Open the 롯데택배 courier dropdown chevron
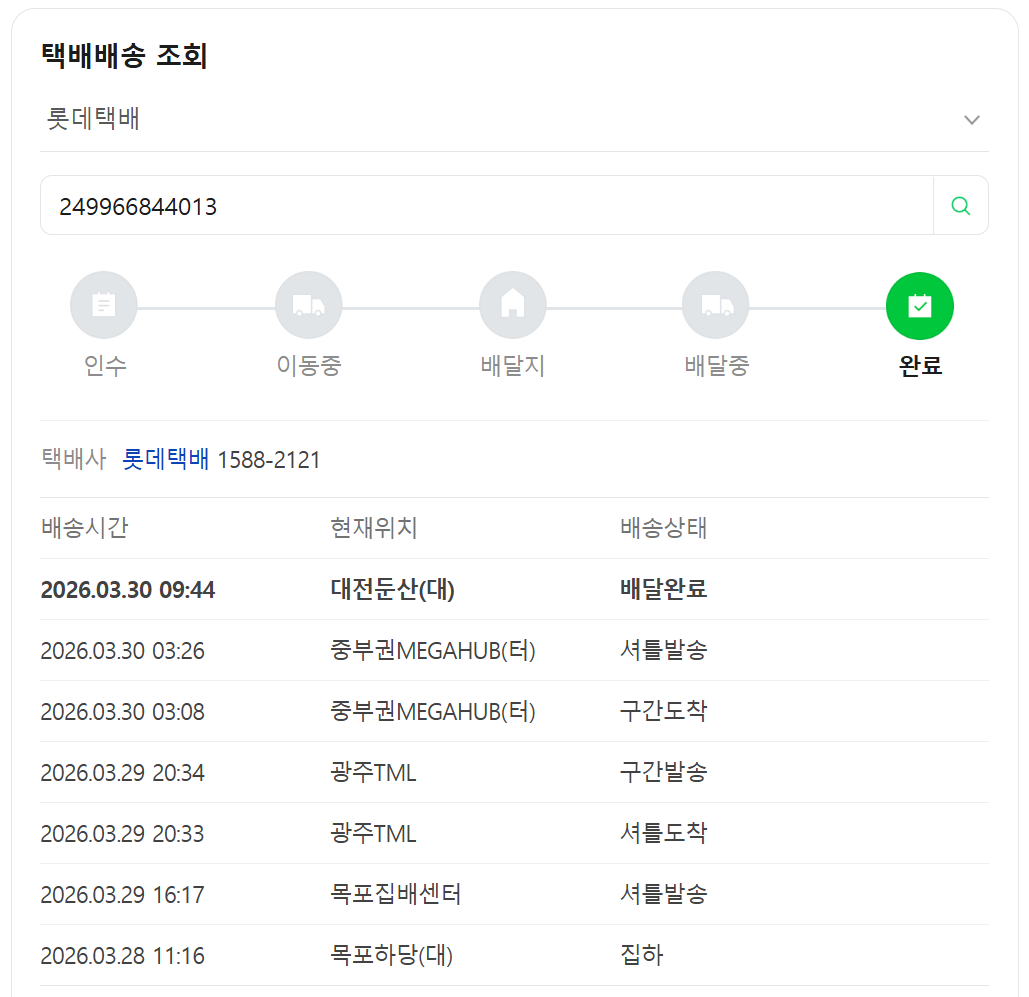 [971, 120]
